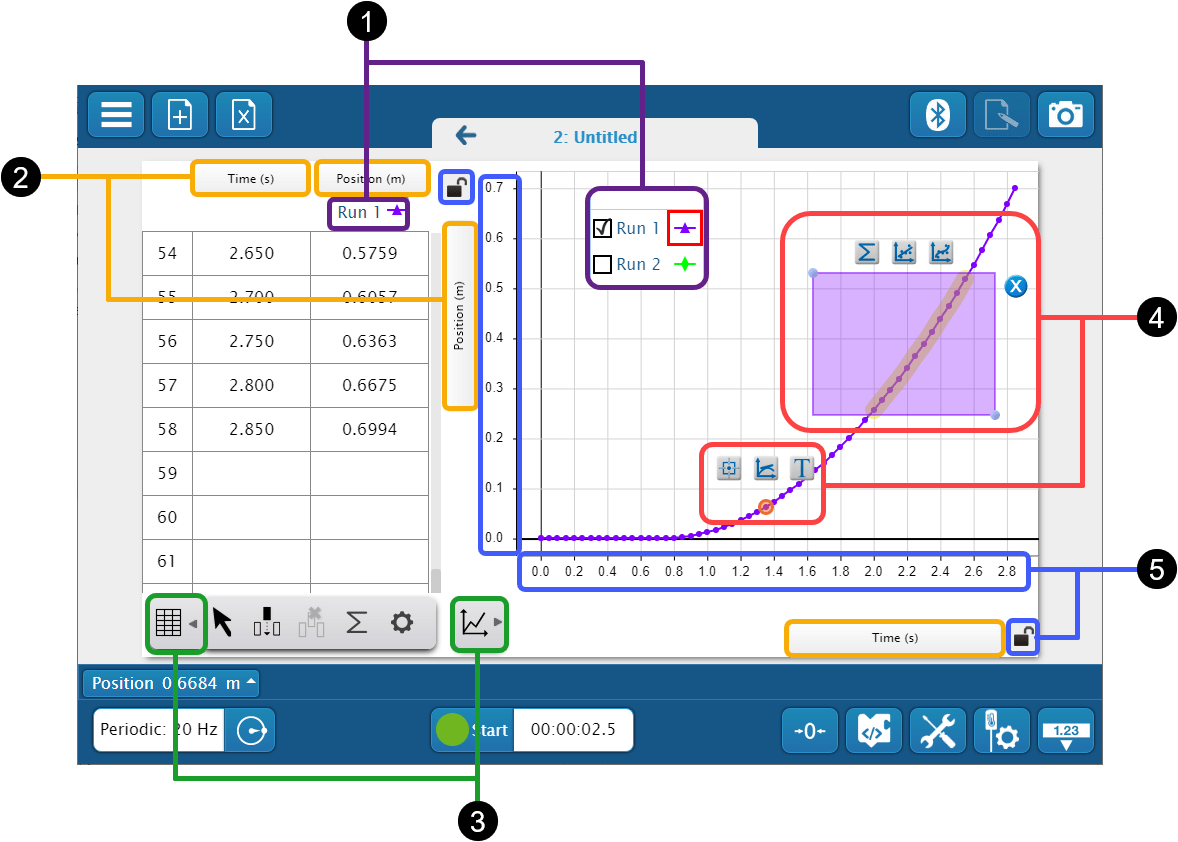Enable Run 2 visibility in the legend

click(601, 264)
